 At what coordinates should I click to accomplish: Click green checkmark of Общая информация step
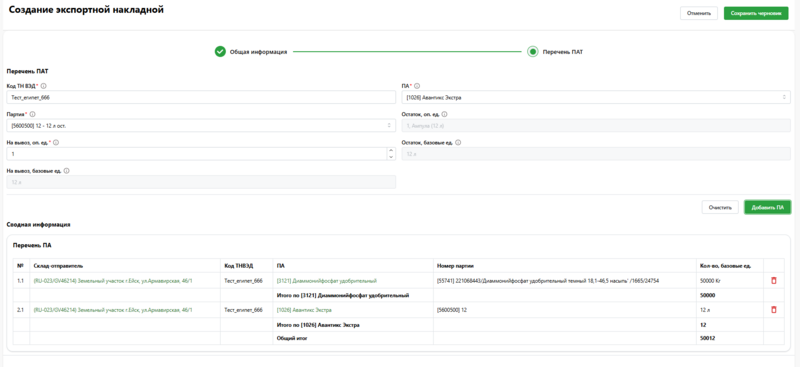coord(220,52)
